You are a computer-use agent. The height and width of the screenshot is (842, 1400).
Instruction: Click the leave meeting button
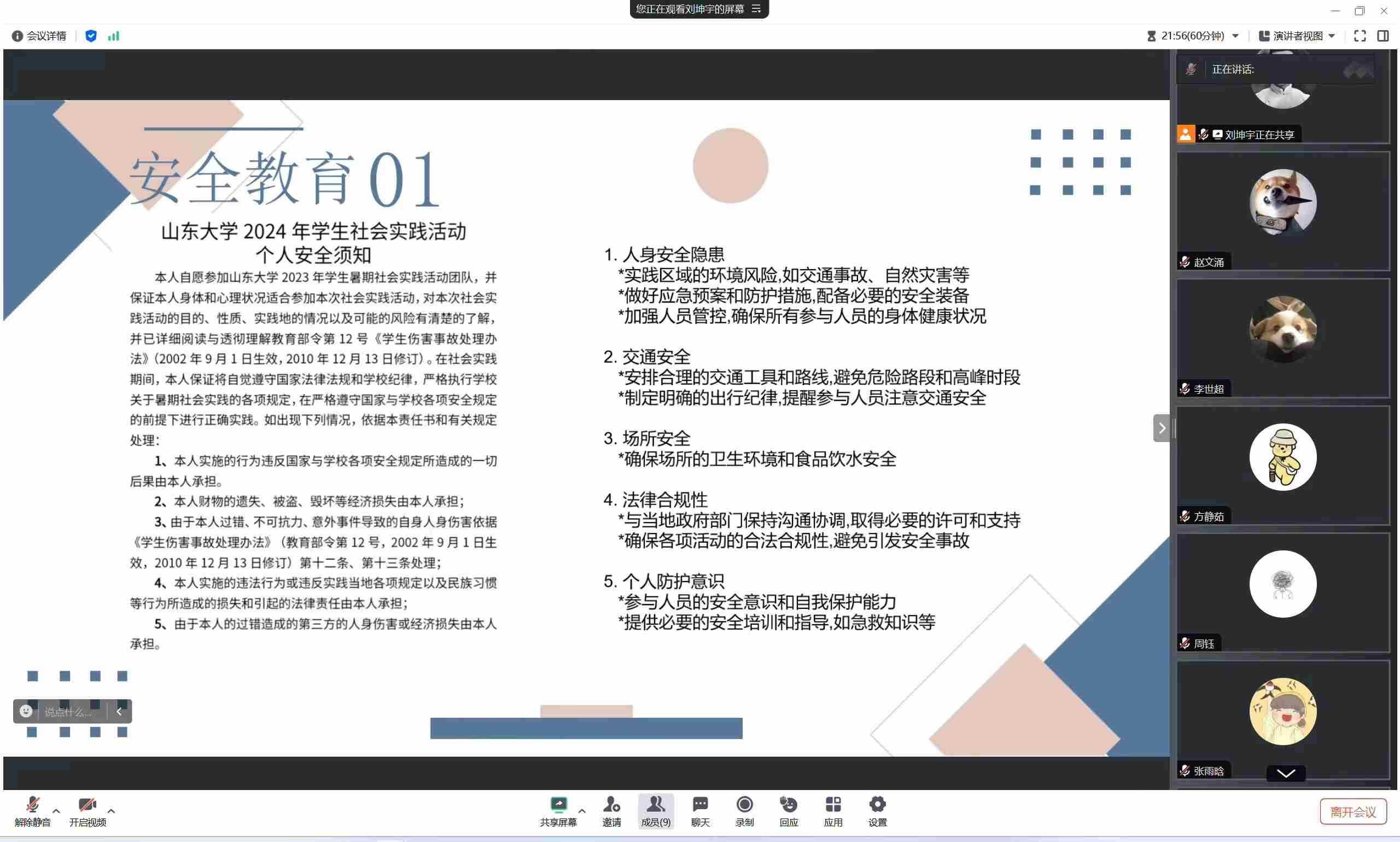[x=1353, y=811]
